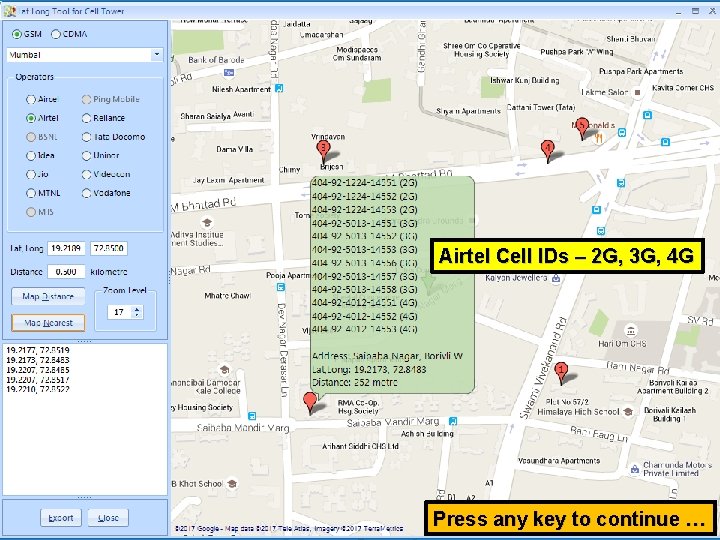Choose the Reliance operator
Image resolution: width=720 pixels, height=540 pixels.
pyautogui.click(x=86, y=118)
